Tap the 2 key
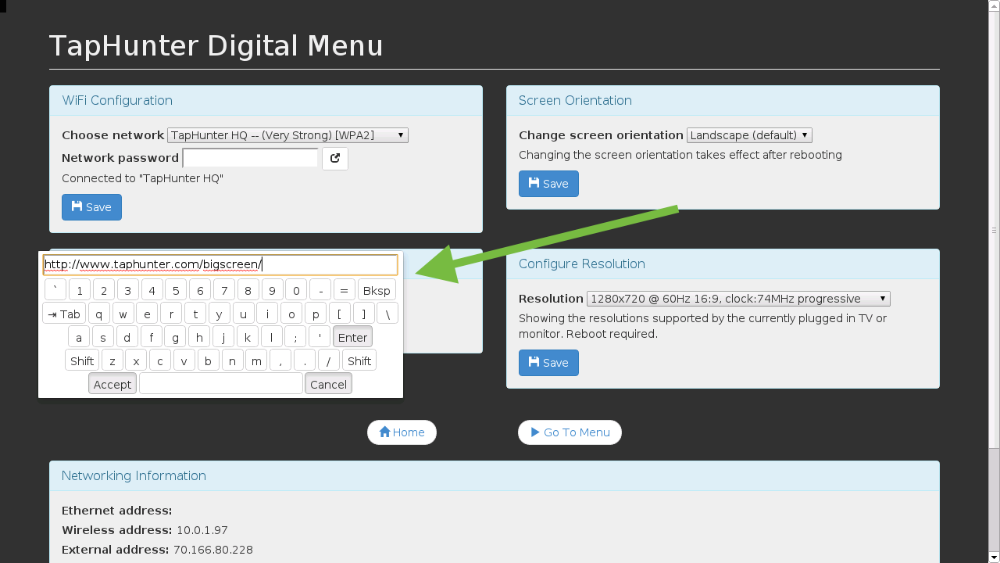The image size is (1000, 563). click(104, 291)
